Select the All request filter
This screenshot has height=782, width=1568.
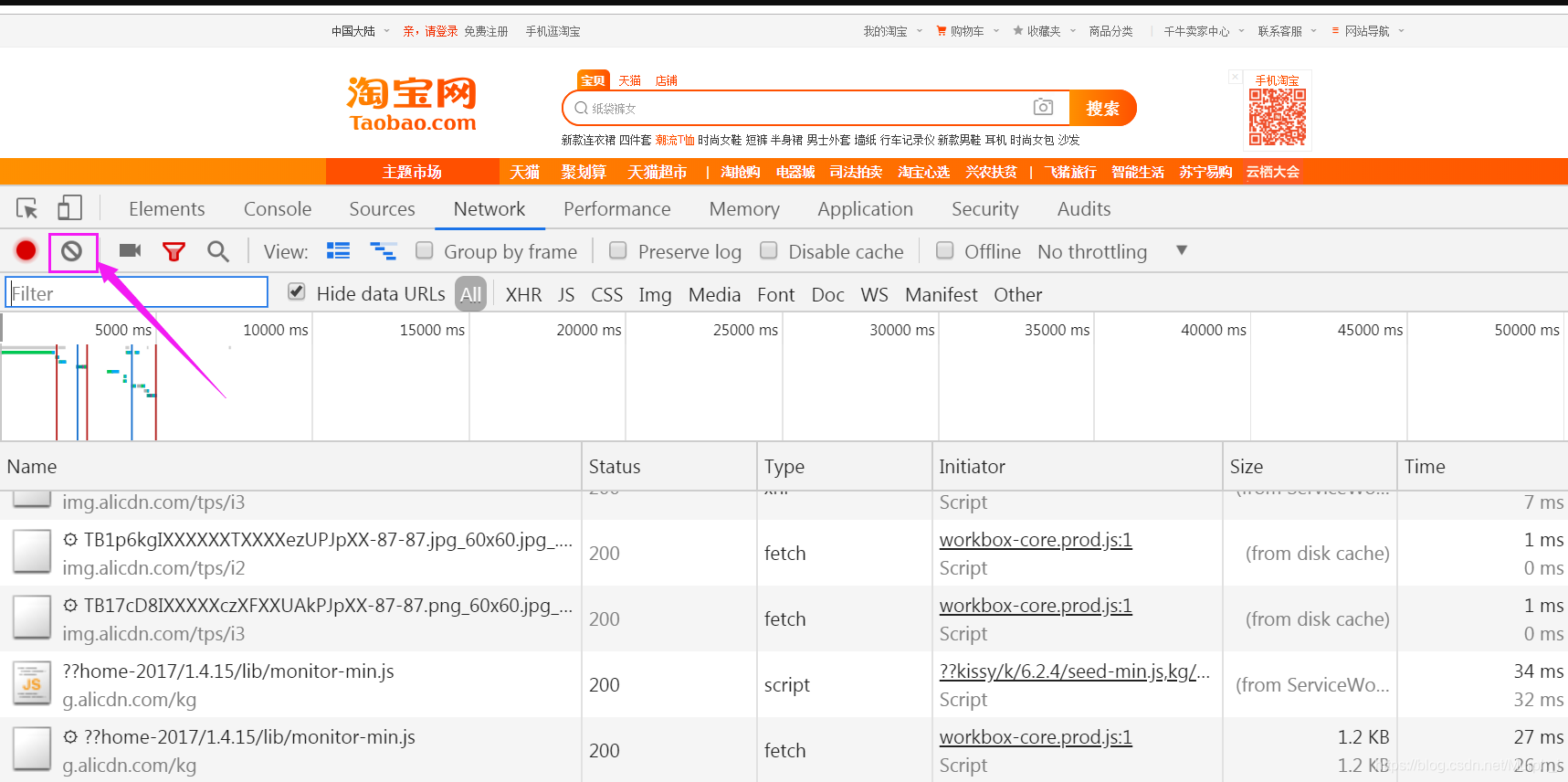pyautogui.click(x=471, y=294)
